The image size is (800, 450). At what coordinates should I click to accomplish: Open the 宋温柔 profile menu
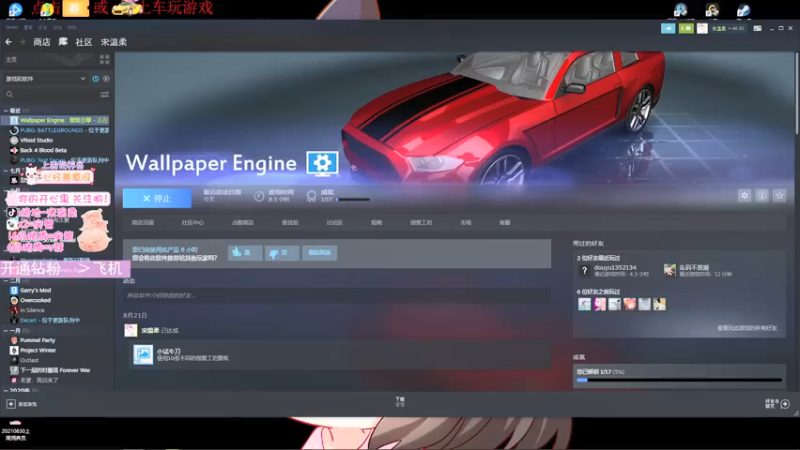[x=113, y=42]
